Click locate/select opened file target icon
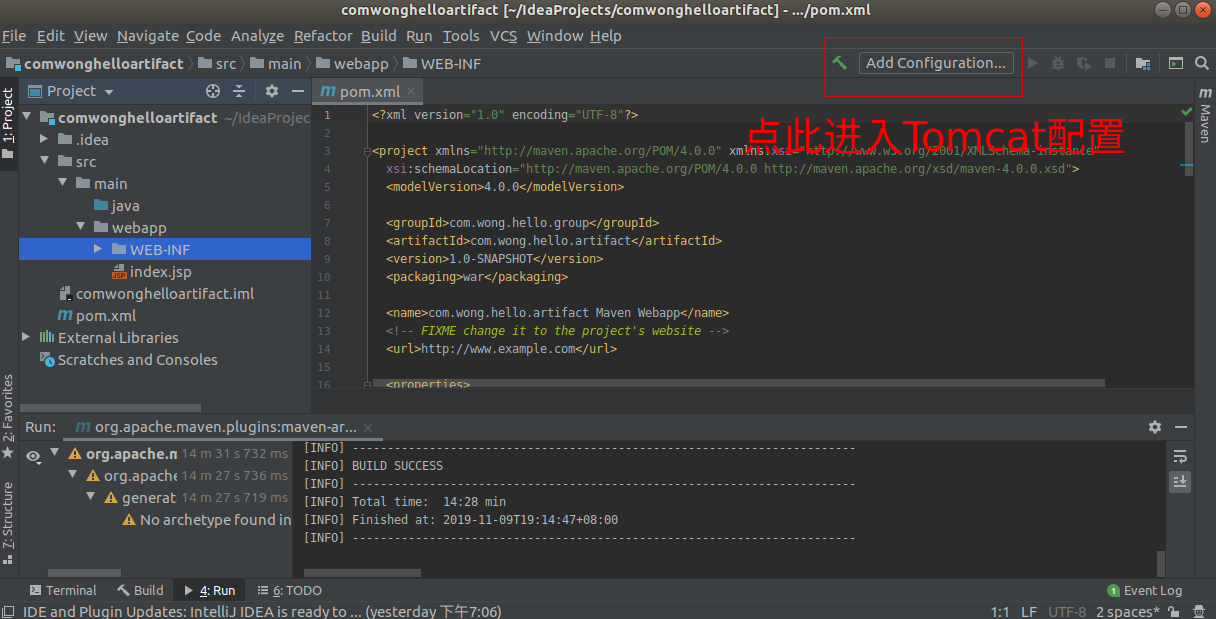 213,91
